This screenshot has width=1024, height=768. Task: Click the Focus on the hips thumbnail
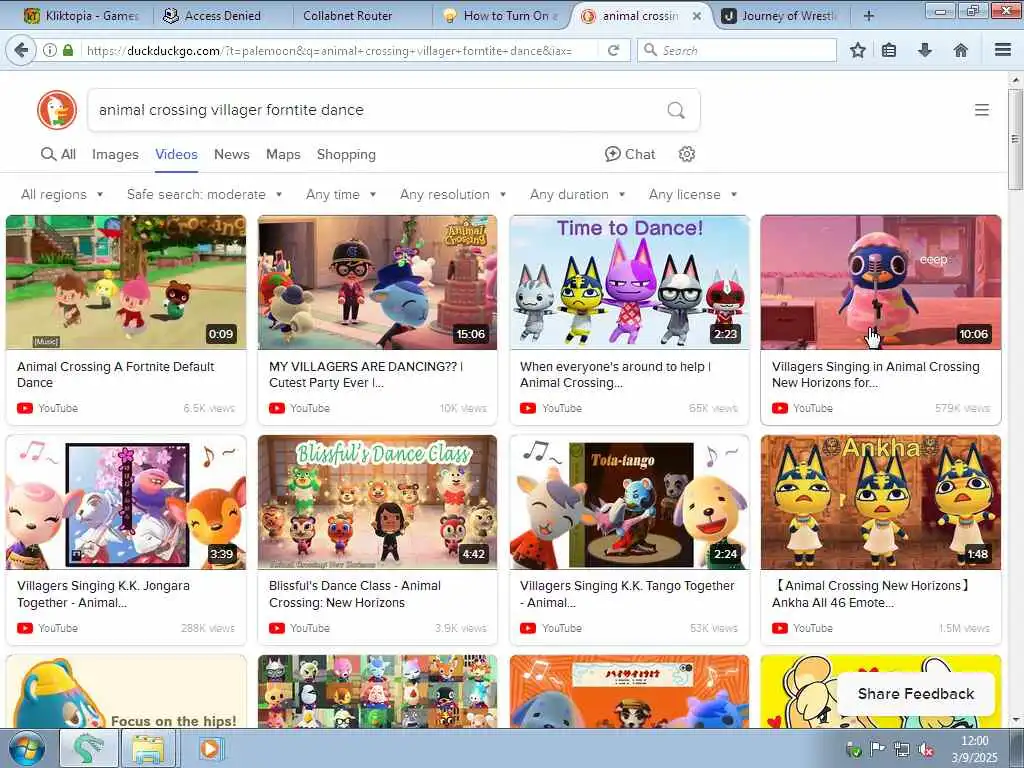point(126,692)
